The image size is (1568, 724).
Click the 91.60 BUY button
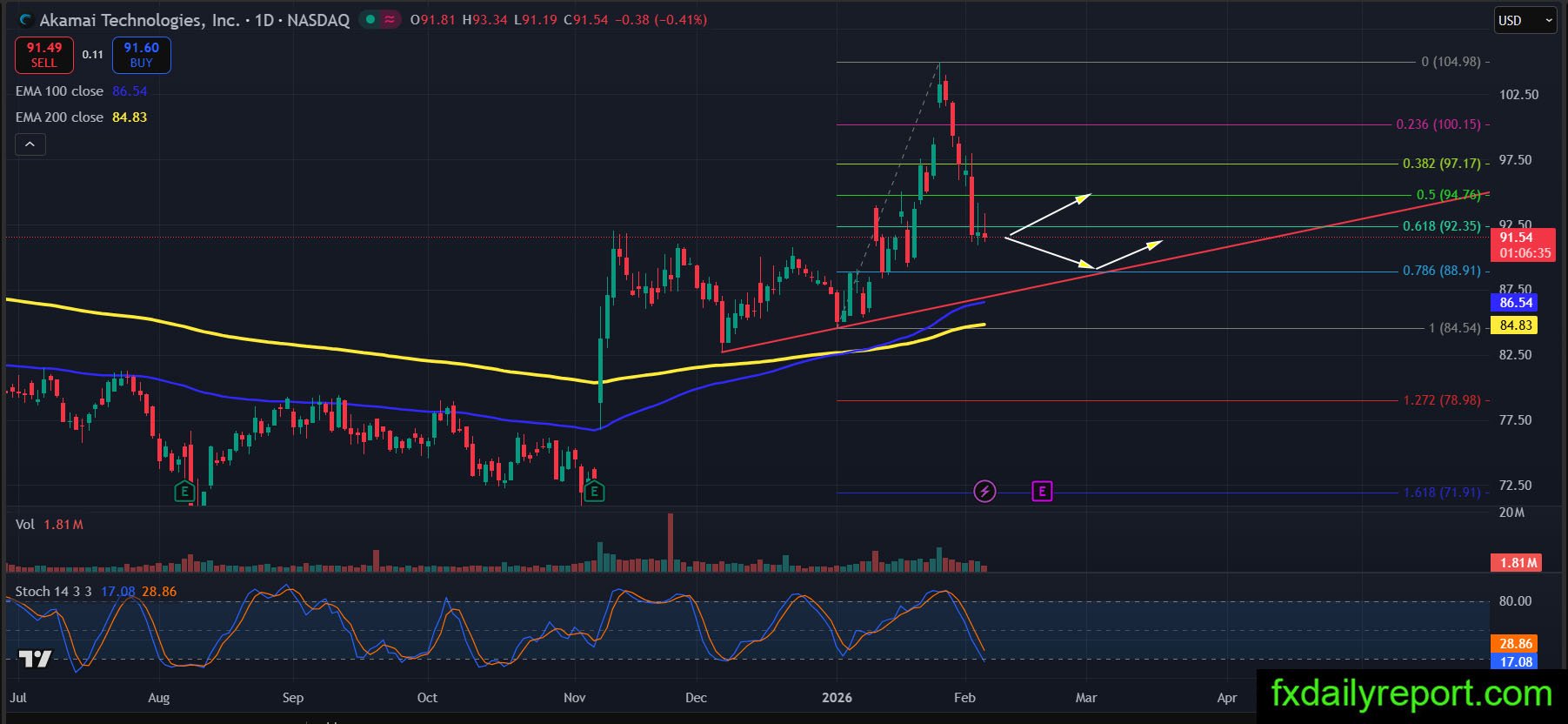[x=142, y=55]
